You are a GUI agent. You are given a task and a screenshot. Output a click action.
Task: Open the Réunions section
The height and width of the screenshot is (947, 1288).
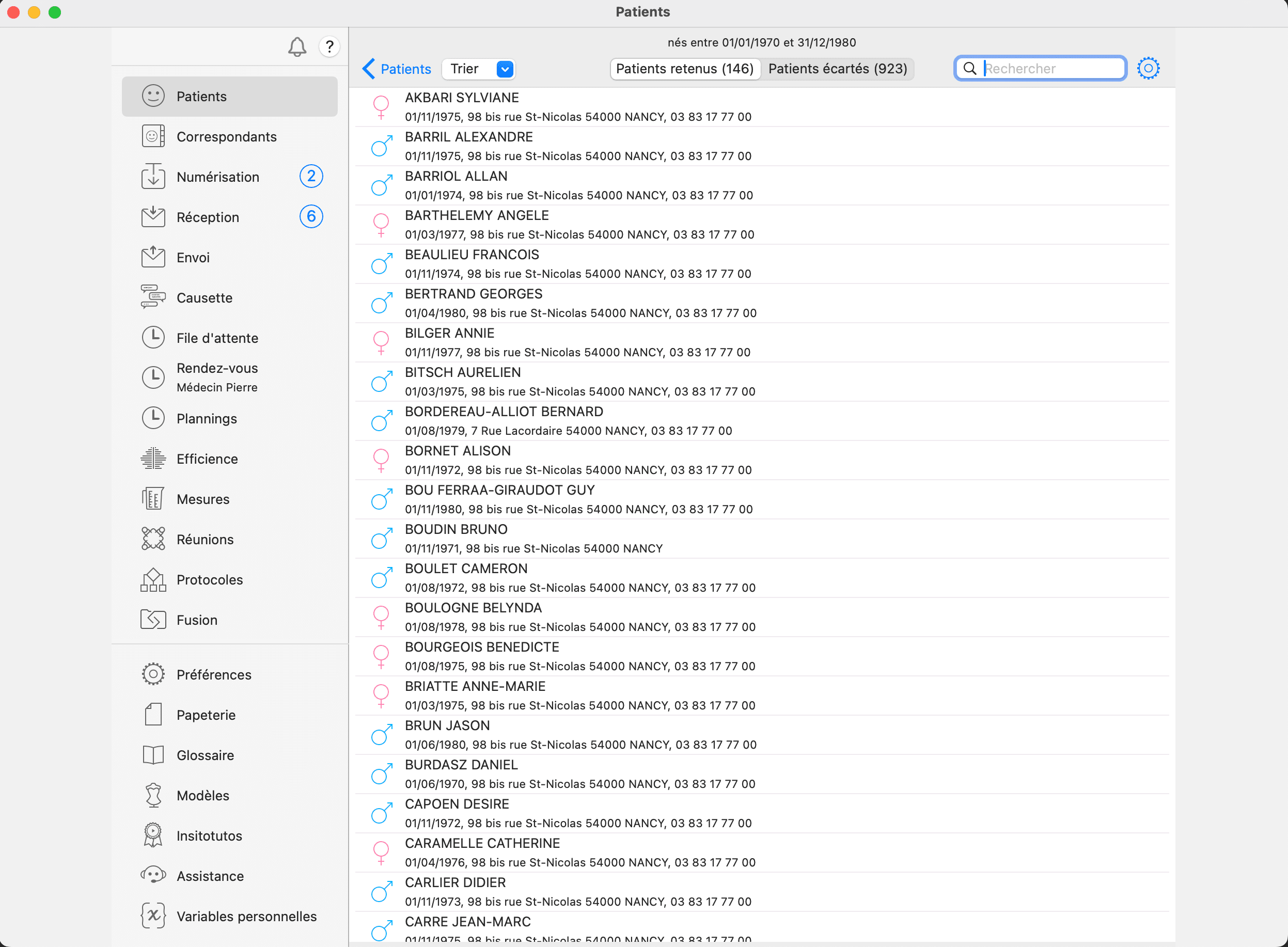click(x=205, y=540)
